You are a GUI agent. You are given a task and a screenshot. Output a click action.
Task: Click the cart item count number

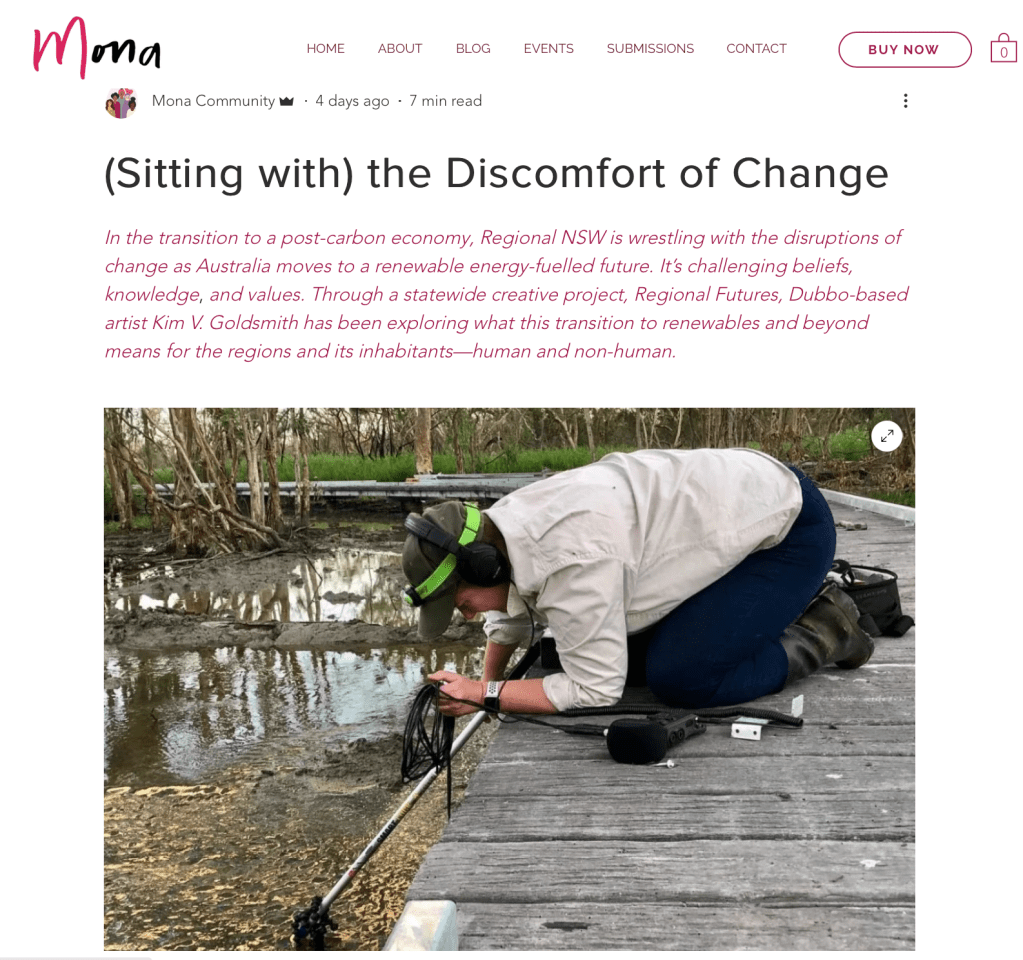pyautogui.click(x=1004, y=52)
